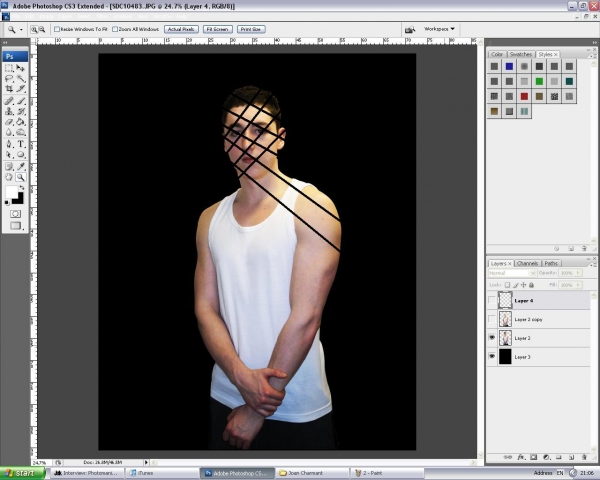Select the Move tool
This screenshot has height=480, width=600.
(x=21, y=68)
